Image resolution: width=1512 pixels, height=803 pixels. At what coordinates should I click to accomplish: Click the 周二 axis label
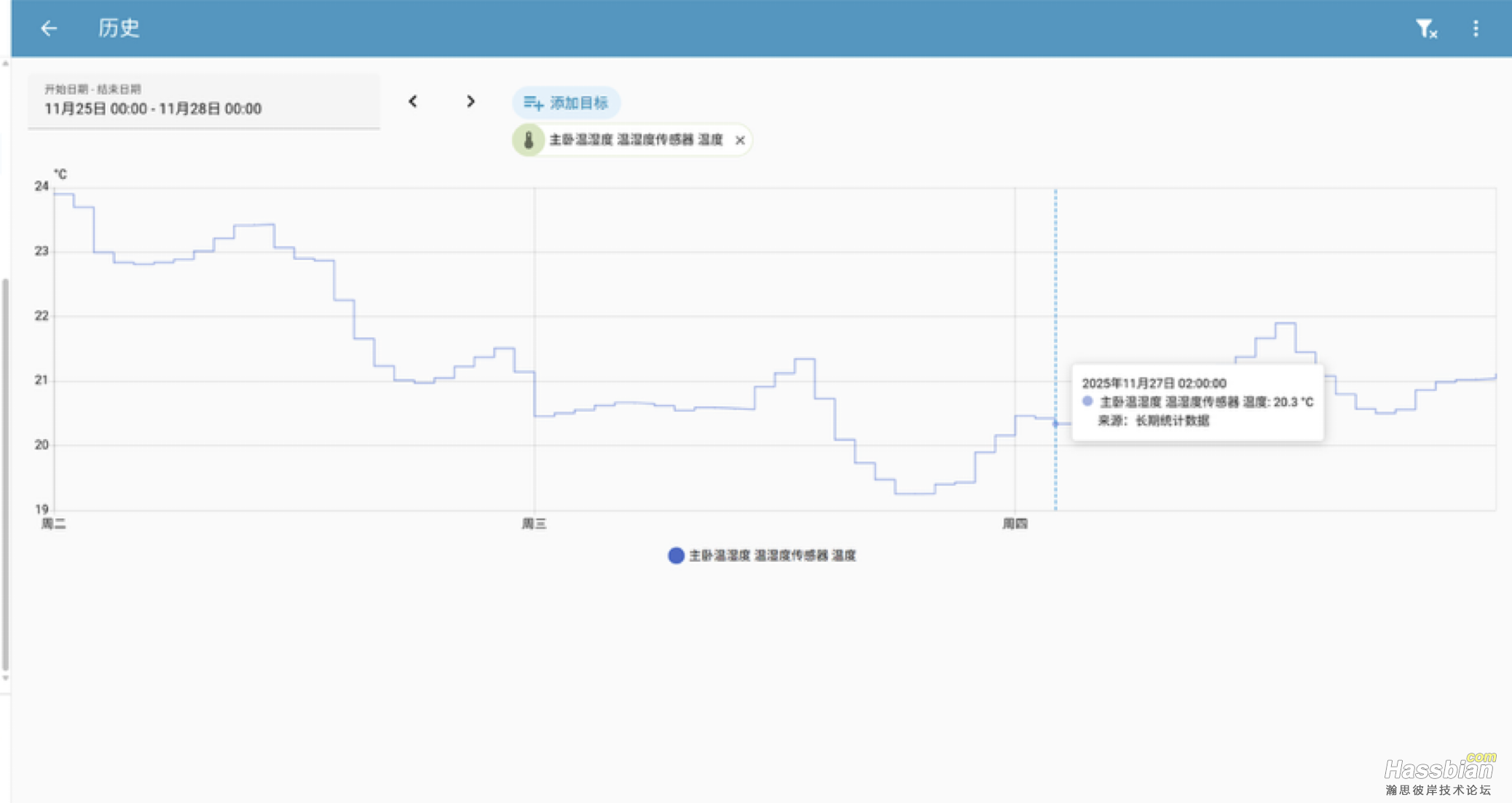[54, 523]
